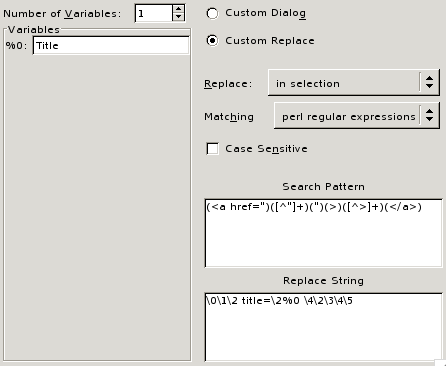446x366 pixels.
Task: Click the Matching label
Action: pyautogui.click(x=229, y=117)
